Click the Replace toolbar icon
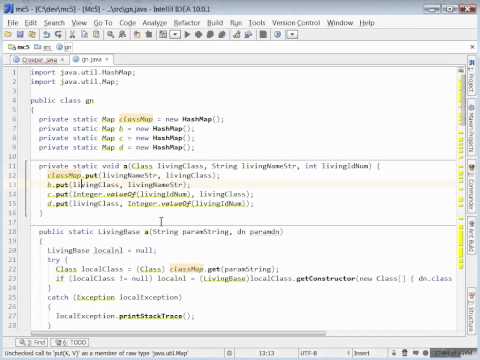 (x=122, y=34)
